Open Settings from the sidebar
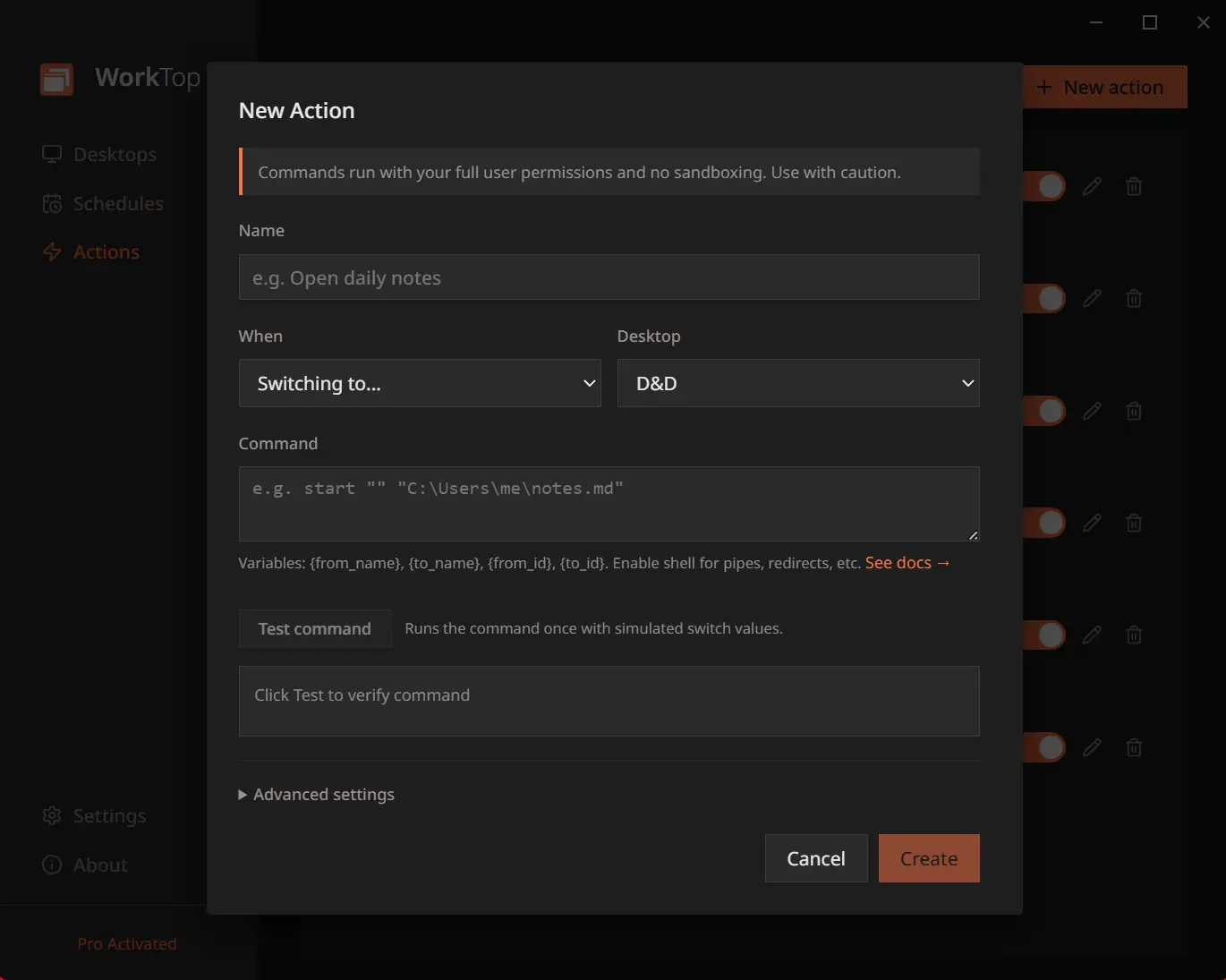 pos(94,816)
